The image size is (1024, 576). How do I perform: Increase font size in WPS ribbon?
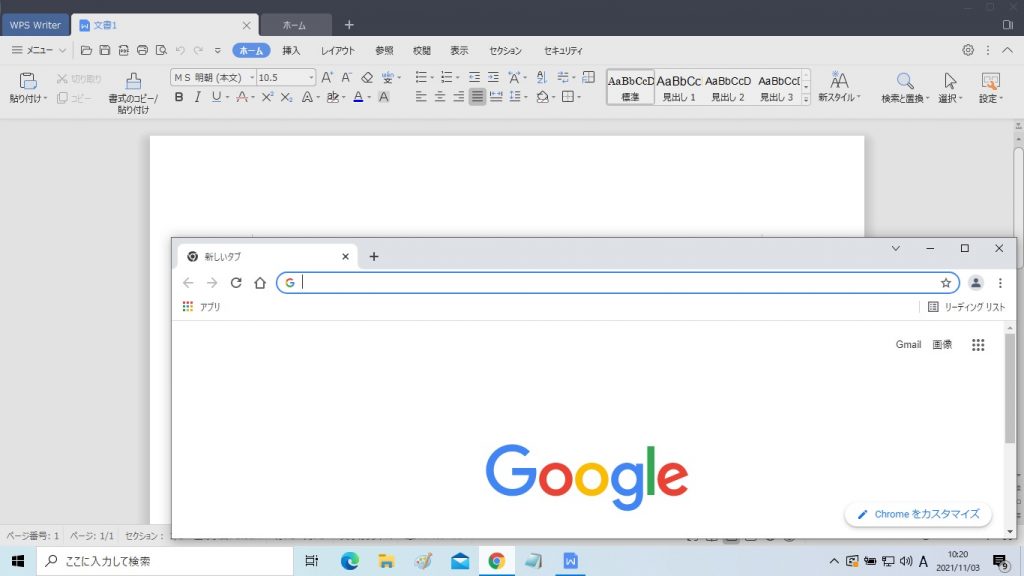coord(327,77)
